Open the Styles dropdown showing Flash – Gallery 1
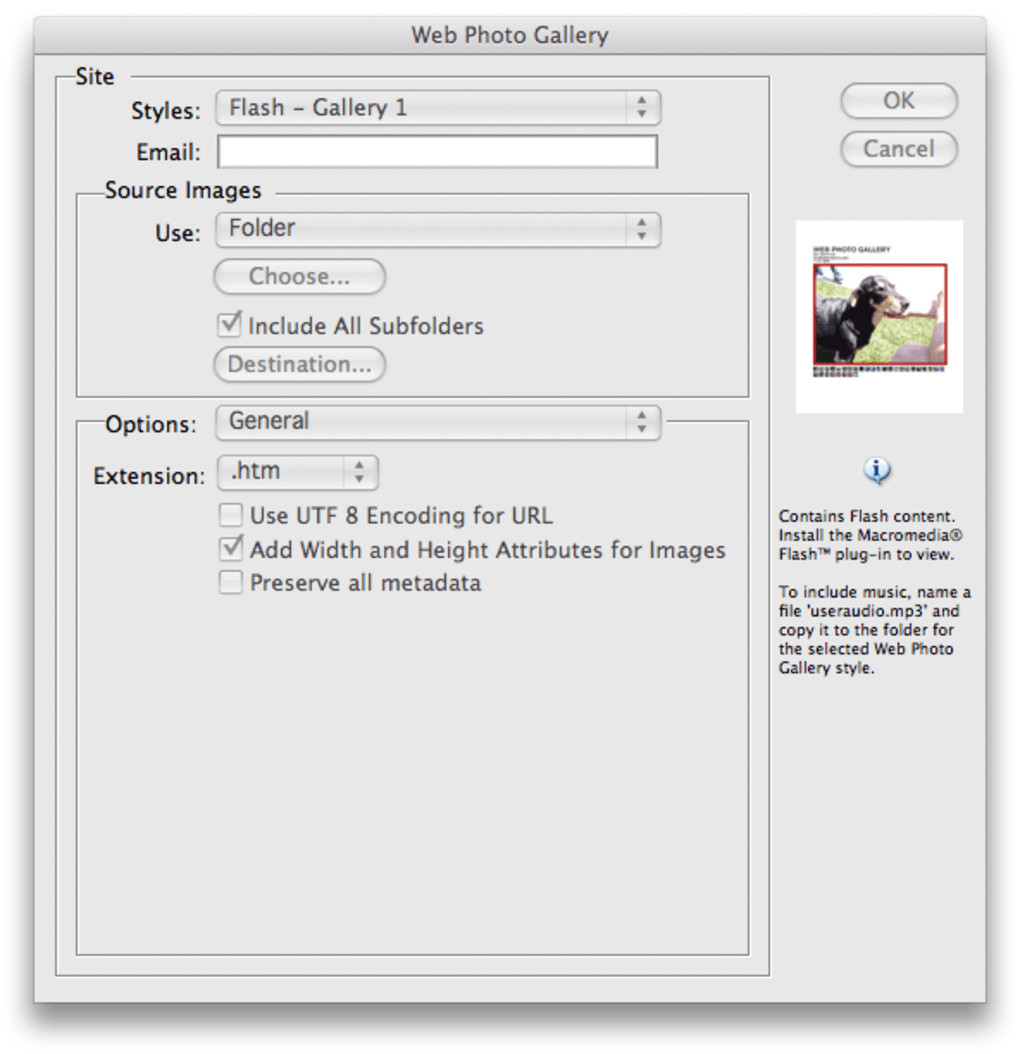 click(x=438, y=108)
